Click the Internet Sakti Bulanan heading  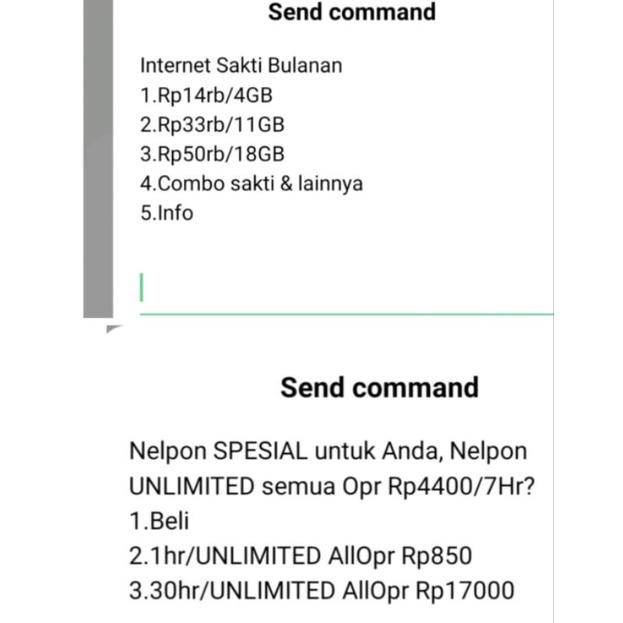(x=241, y=66)
